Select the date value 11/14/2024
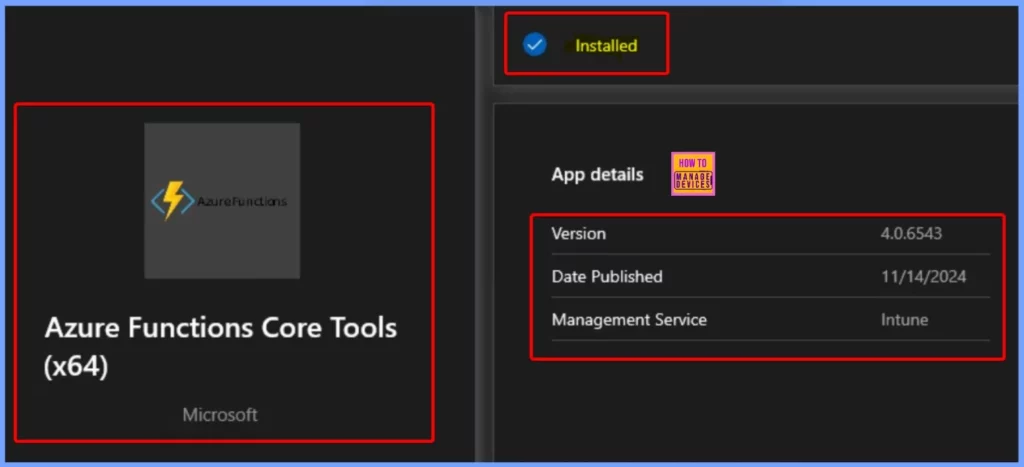 (x=923, y=277)
